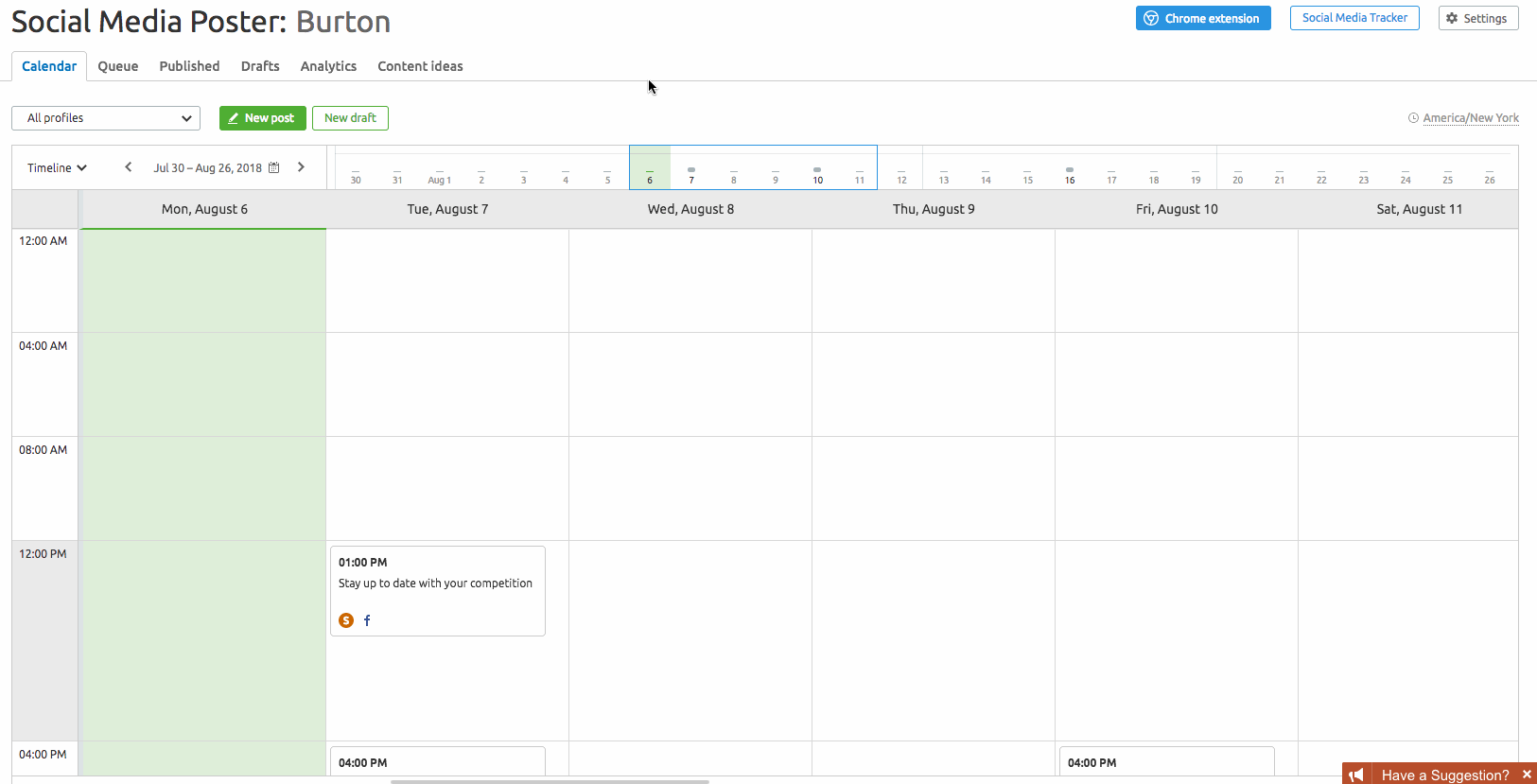
Task: Switch to Content ideas tab
Action: [420, 66]
